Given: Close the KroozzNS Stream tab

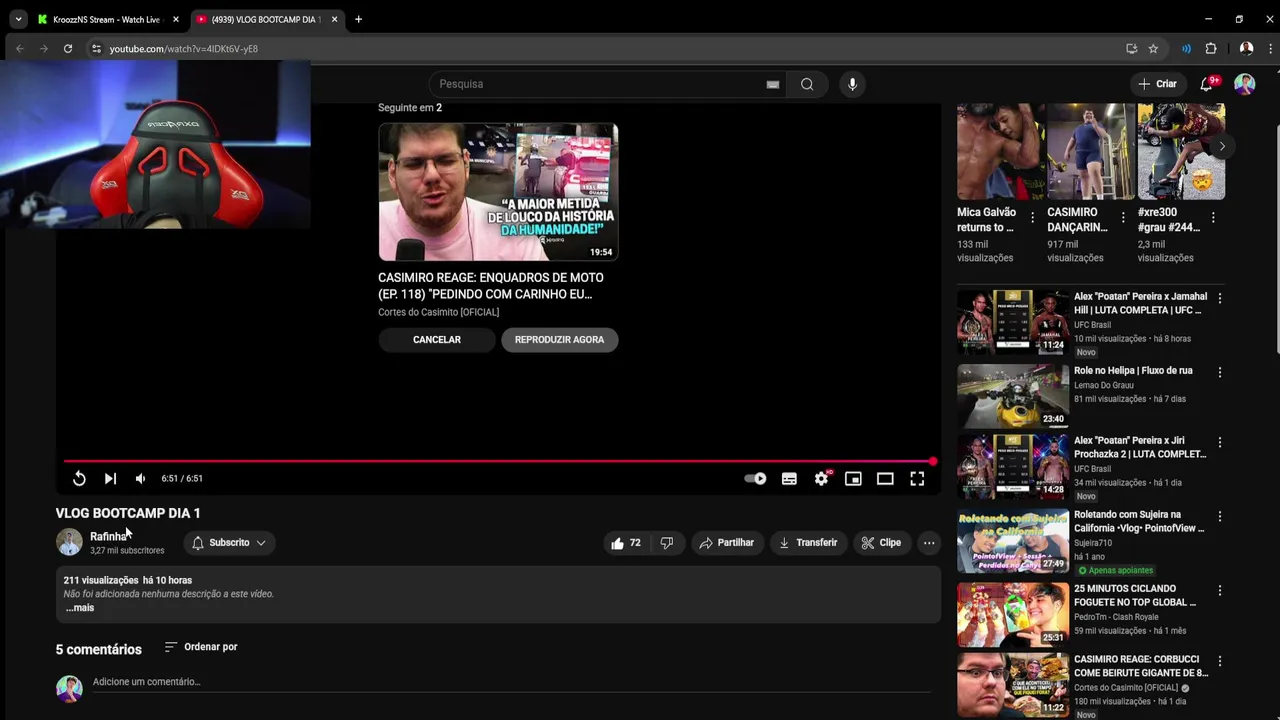Looking at the screenshot, I should pyautogui.click(x=176, y=19).
